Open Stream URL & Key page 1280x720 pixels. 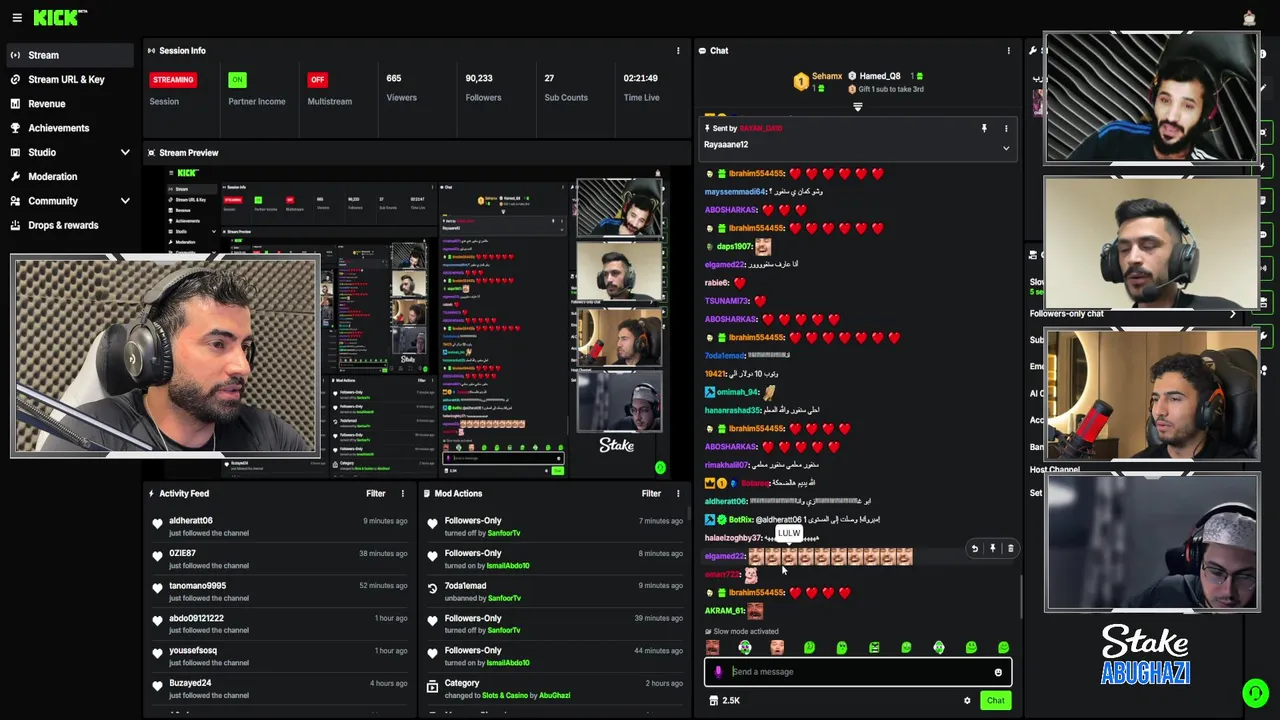click(x=68, y=80)
